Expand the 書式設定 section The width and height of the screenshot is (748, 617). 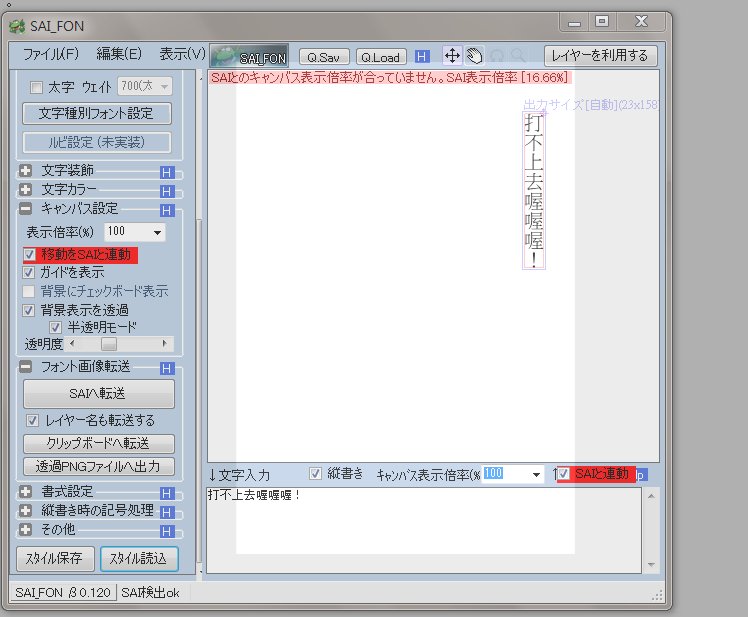(25, 491)
